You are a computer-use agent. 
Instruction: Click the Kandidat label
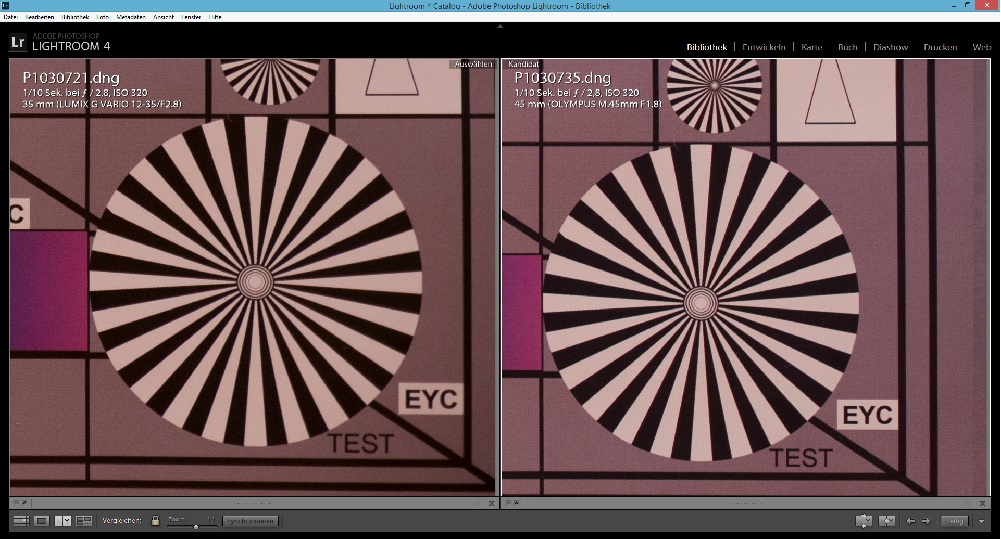(x=523, y=64)
